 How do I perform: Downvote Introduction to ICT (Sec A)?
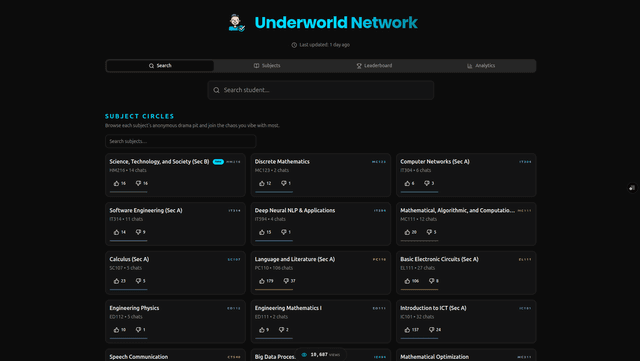pyautogui.click(x=435, y=330)
